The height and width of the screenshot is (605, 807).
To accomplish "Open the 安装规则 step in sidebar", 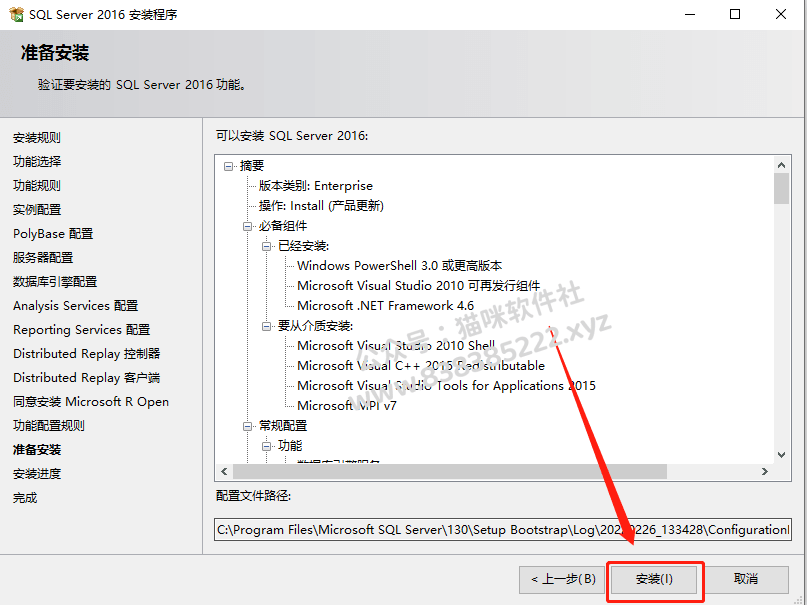I will pyautogui.click(x=37, y=138).
